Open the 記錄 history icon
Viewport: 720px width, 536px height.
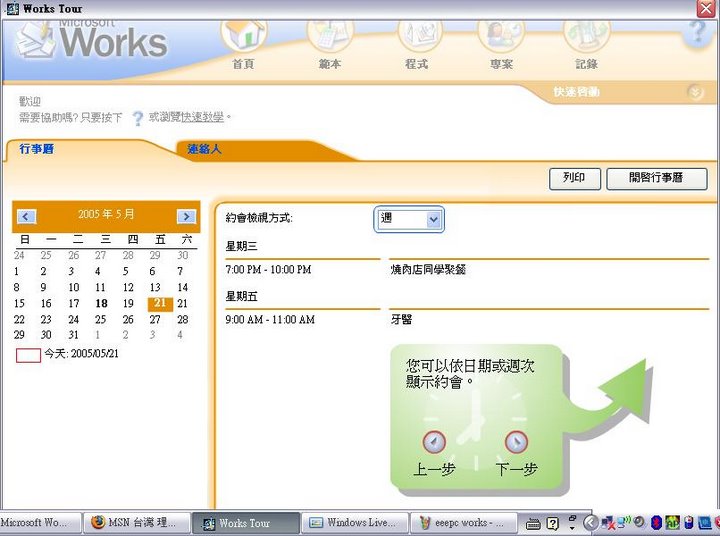click(x=587, y=35)
